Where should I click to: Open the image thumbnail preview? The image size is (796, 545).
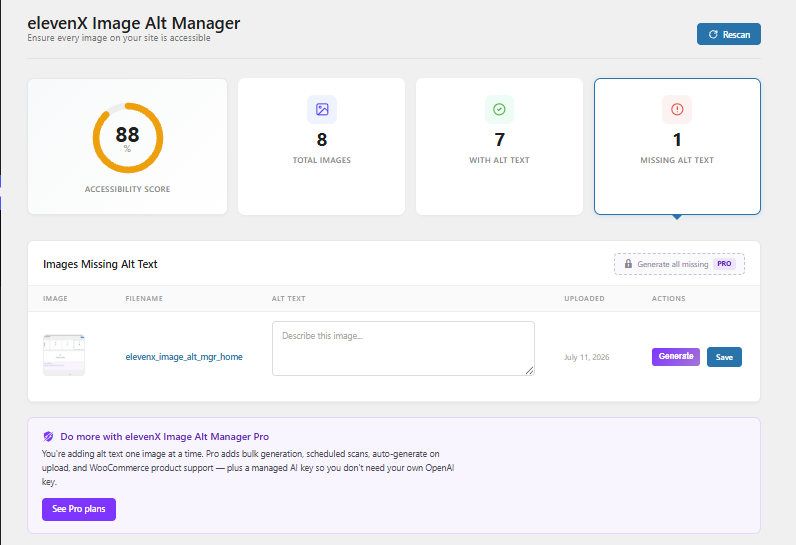64,355
